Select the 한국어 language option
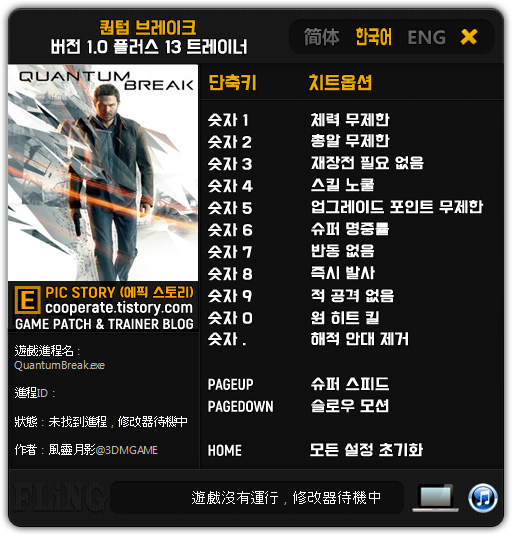 pyautogui.click(x=374, y=37)
